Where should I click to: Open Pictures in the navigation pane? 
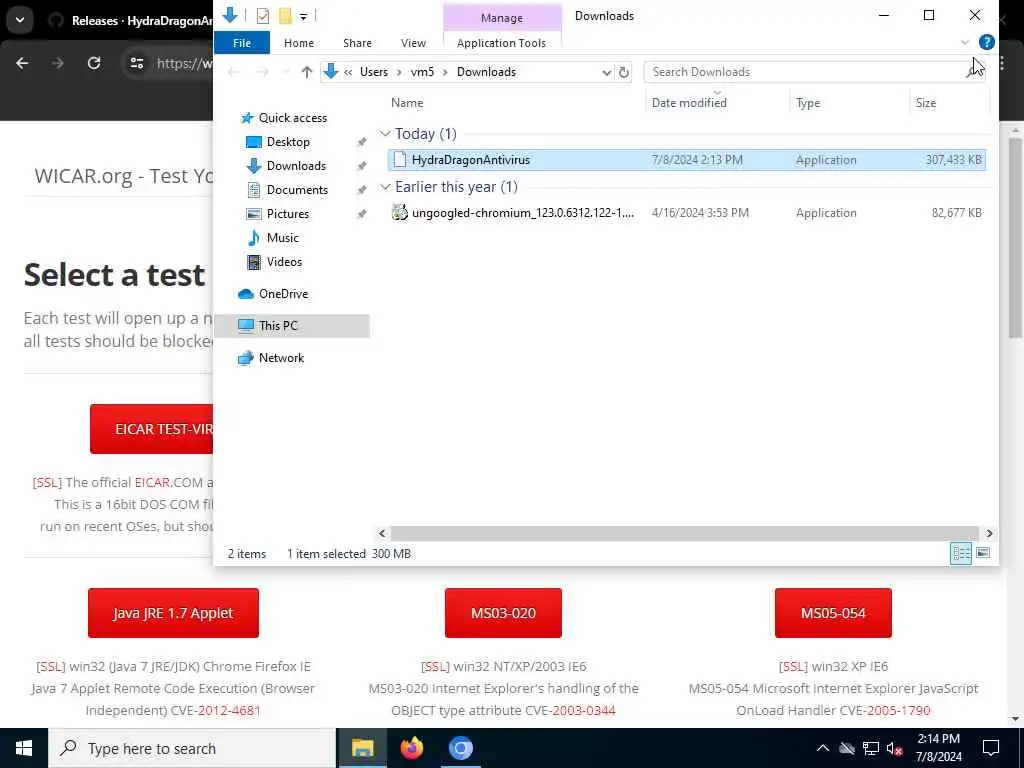point(287,214)
